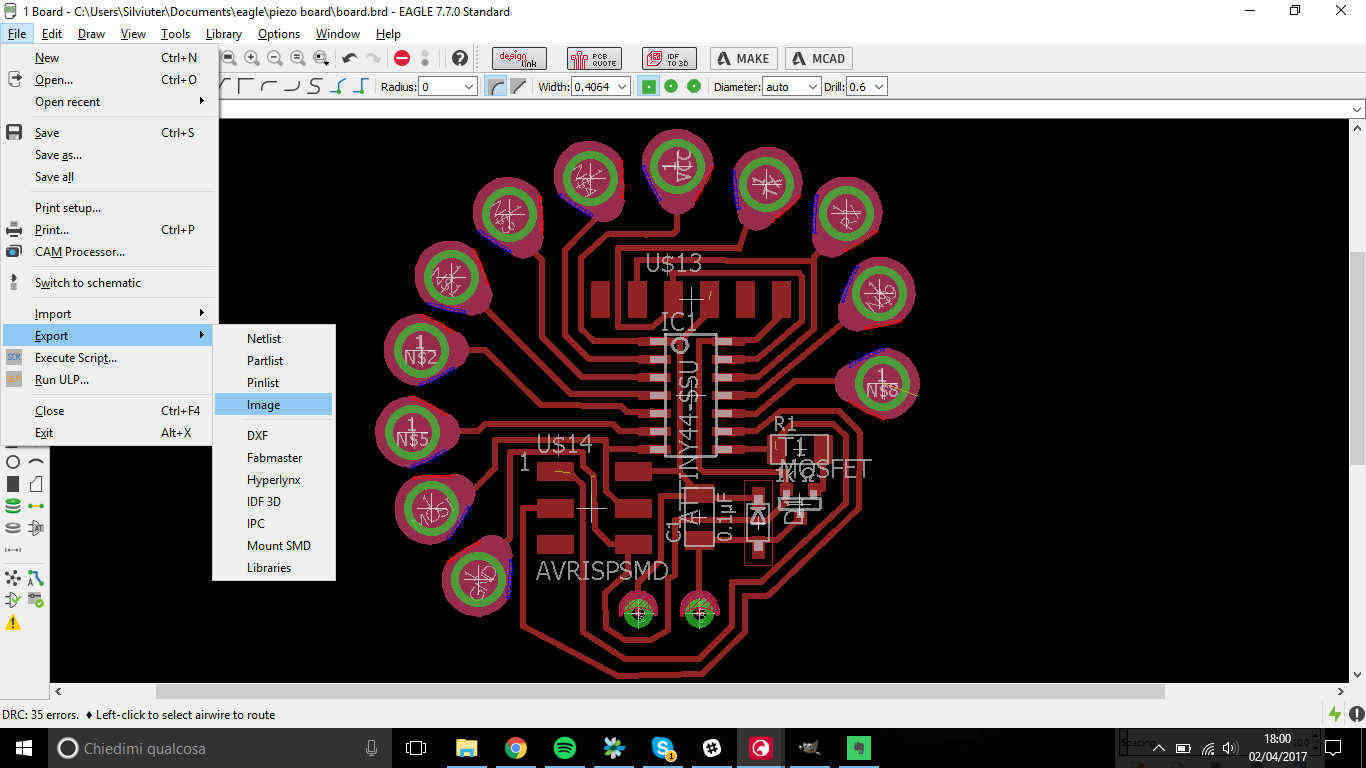The width and height of the screenshot is (1366, 768).
Task: Open Spotify from the taskbar
Action: [x=564, y=748]
